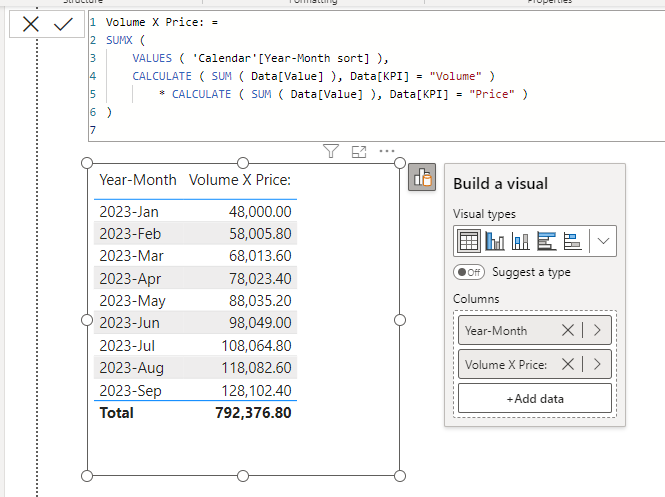Select the 2023-Jul row label
The height and width of the screenshot is (497, 665).
pos(127,346)
